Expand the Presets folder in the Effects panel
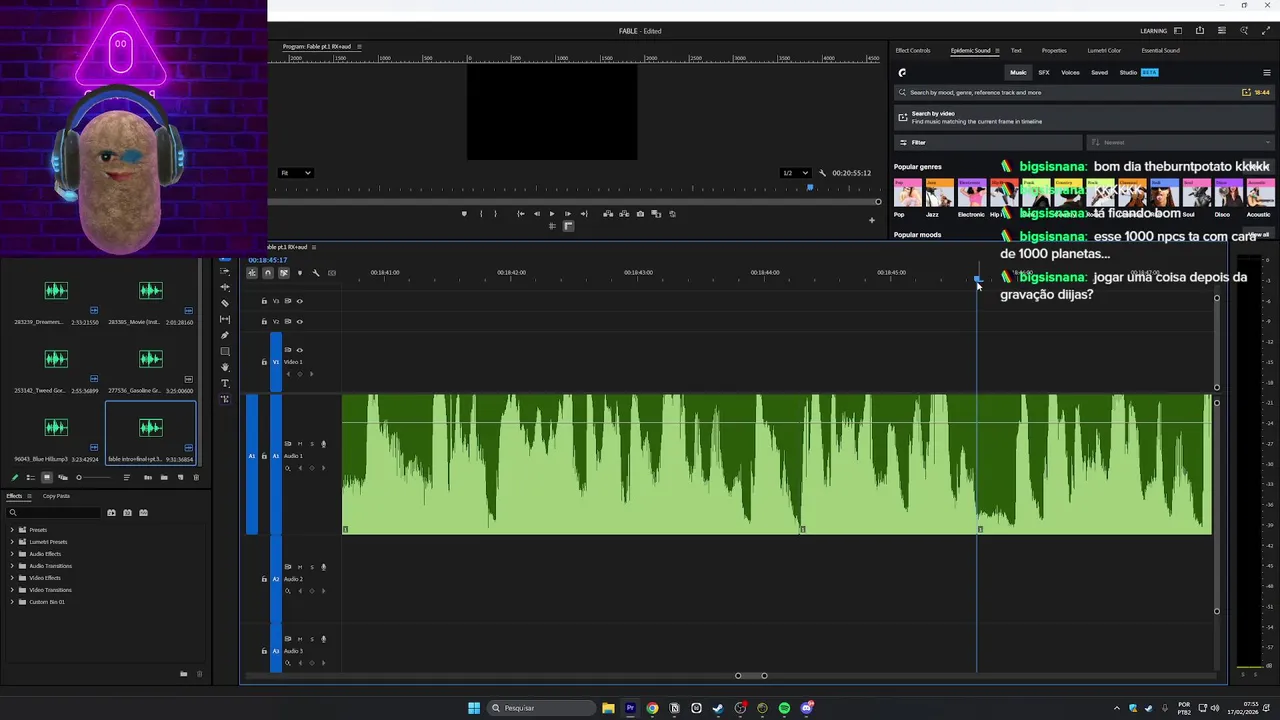 coord(12,530)
